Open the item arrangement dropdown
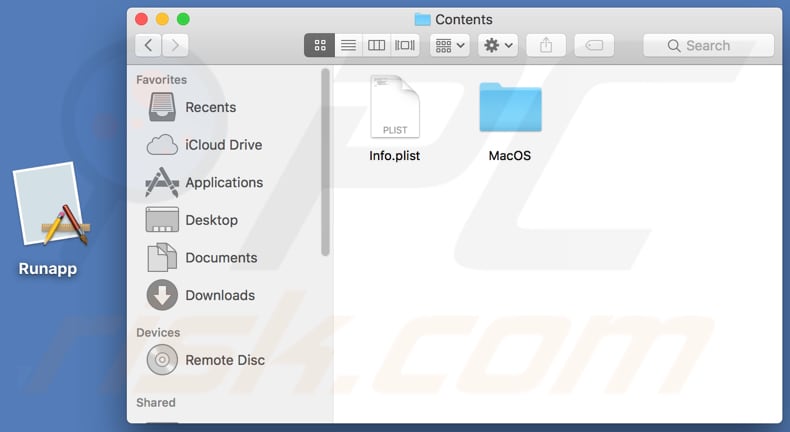The image size is (790, 432). pos(450,45)
